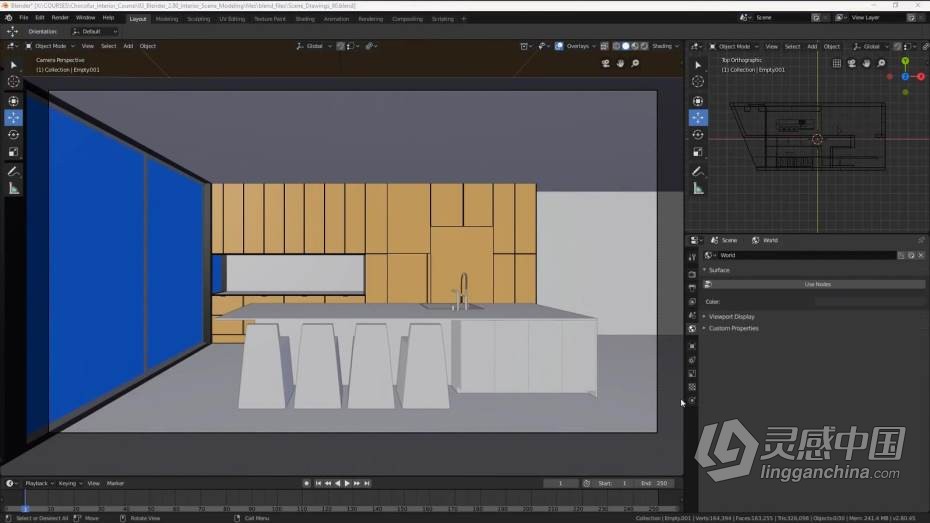Switch to LookDev shading mode
The height and width of the screenshot is (523, 930).
pyautogui.click(x=635, y=46)
